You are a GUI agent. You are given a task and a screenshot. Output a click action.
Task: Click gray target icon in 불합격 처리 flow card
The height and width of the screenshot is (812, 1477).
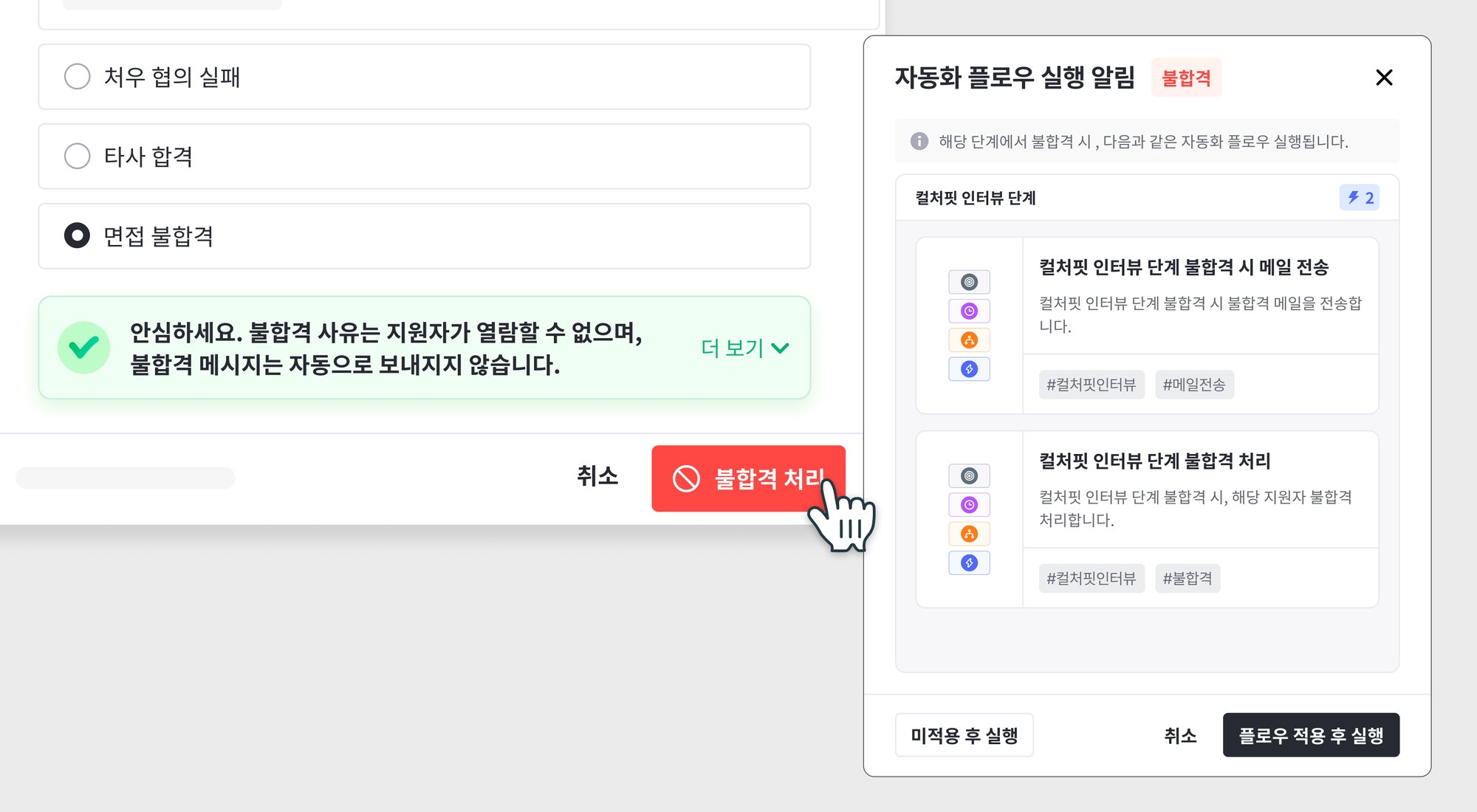point(969,476)
